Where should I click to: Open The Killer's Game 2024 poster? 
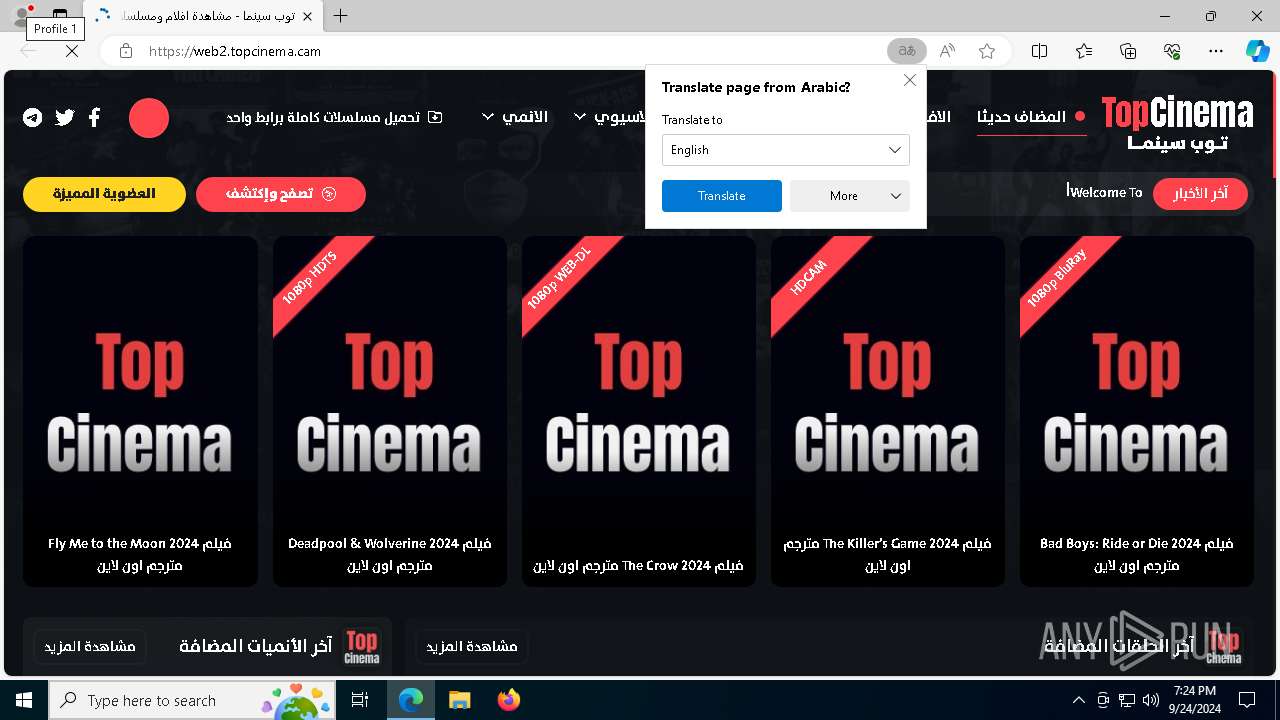coord(888,411)
